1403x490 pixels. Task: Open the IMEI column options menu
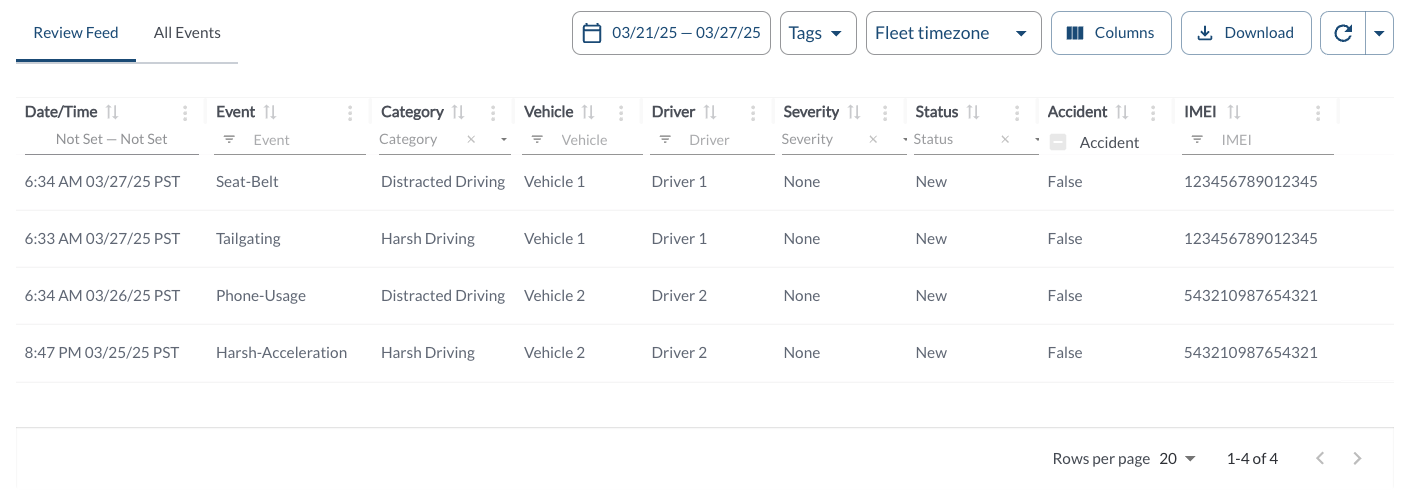(x=1318, y=113)
